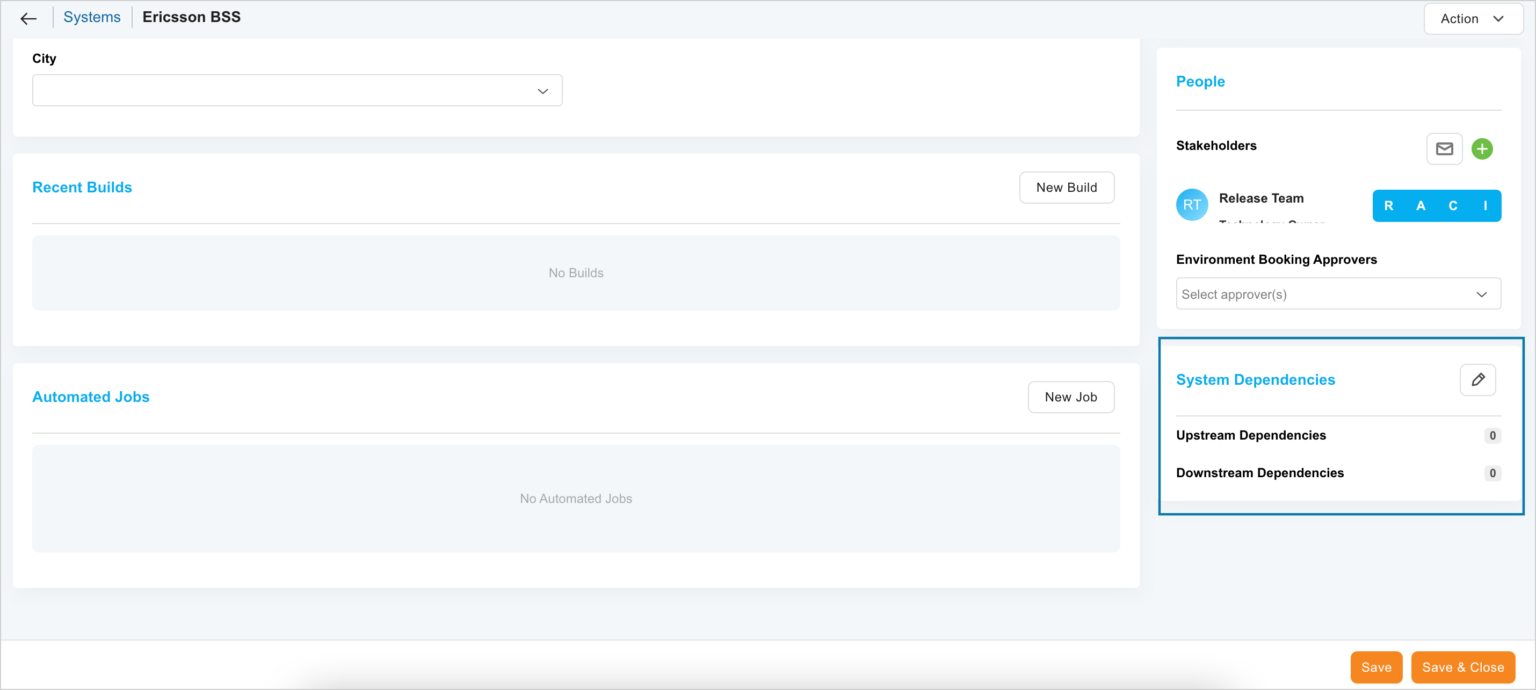Expand the Action dropdown menu

tap(1472, 18)
